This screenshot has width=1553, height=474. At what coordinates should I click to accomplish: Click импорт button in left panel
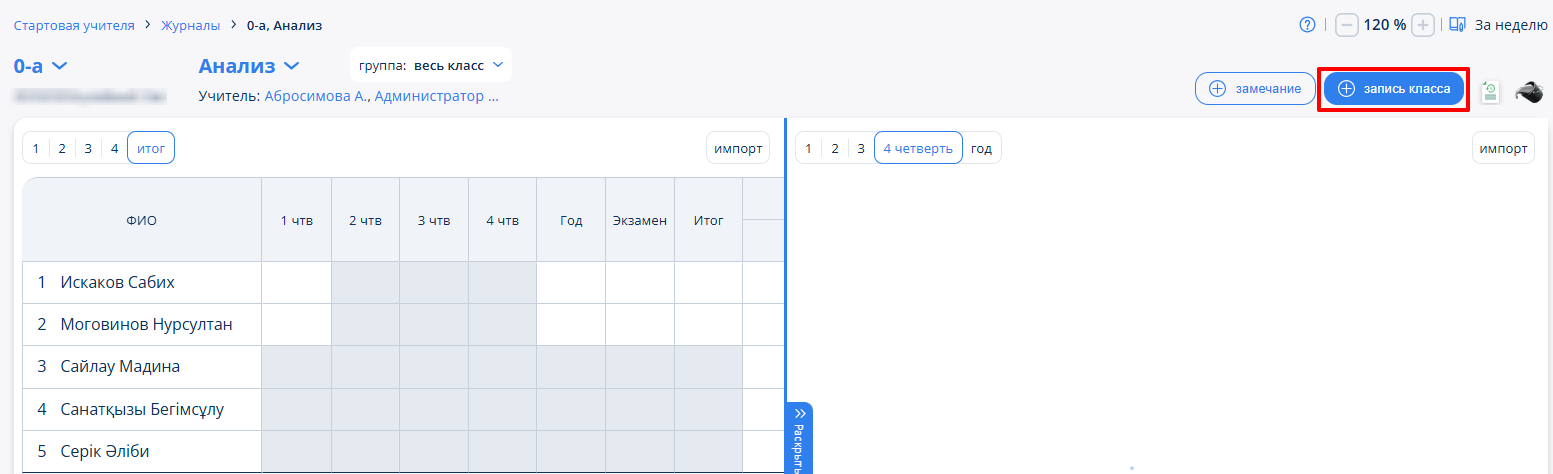pyautogui.click(x=738, y=148)
